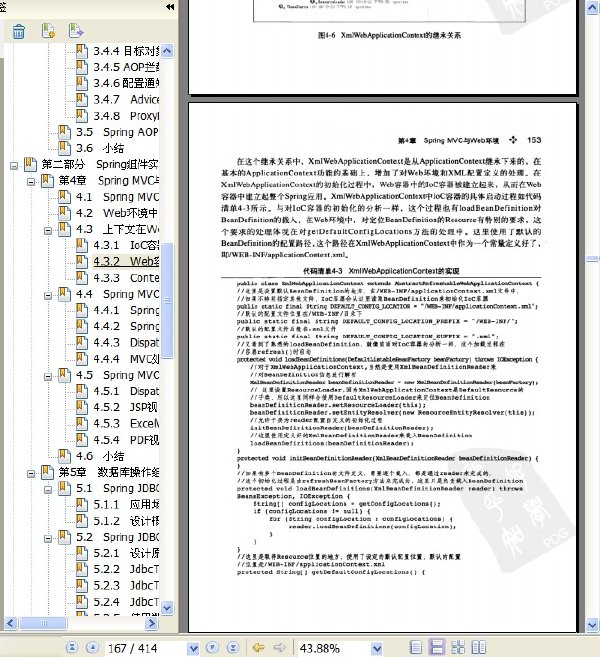Collapse the 4.4 Spring MVC node

click(x=48, y=295)
